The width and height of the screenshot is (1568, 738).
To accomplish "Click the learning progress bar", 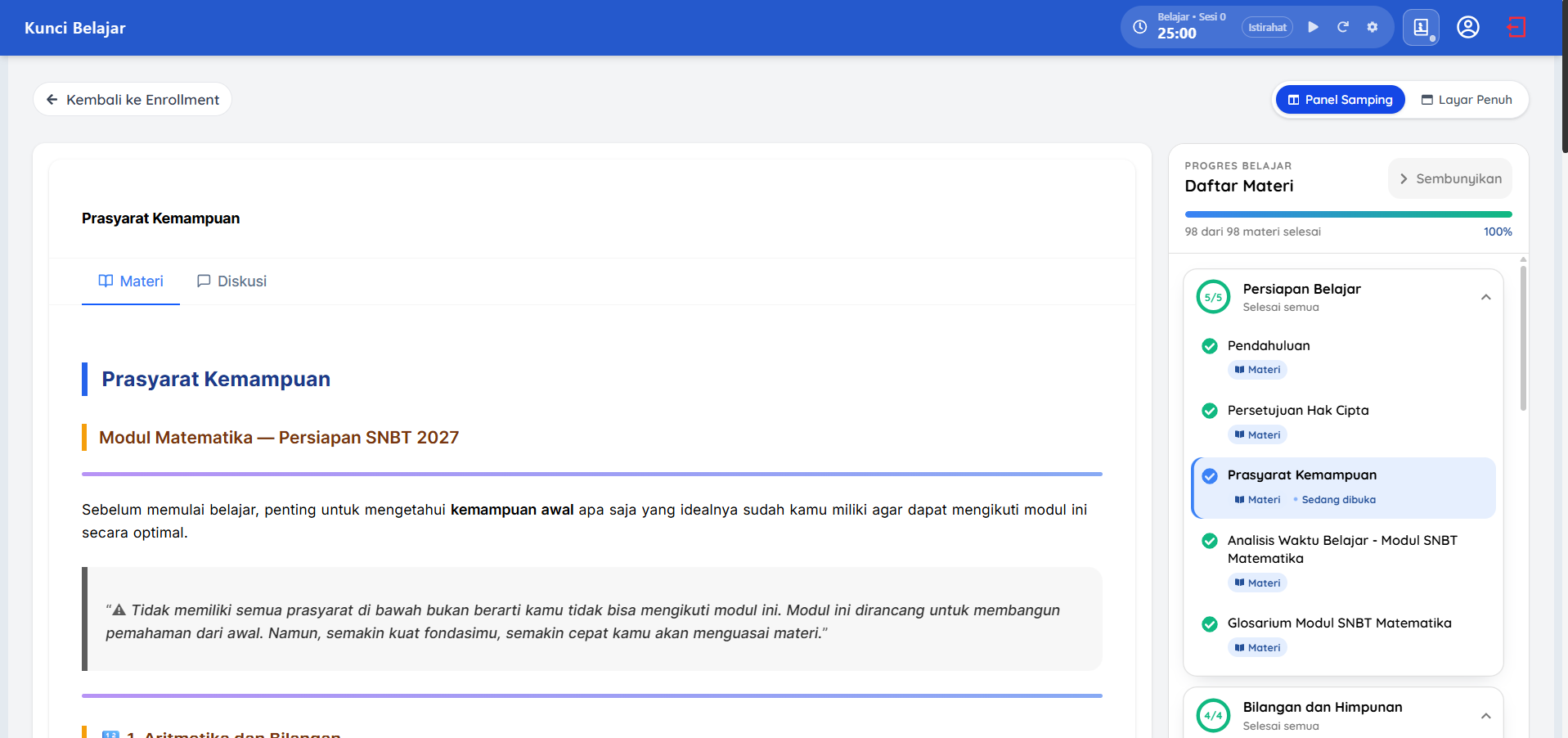I will pos(1348,214).
